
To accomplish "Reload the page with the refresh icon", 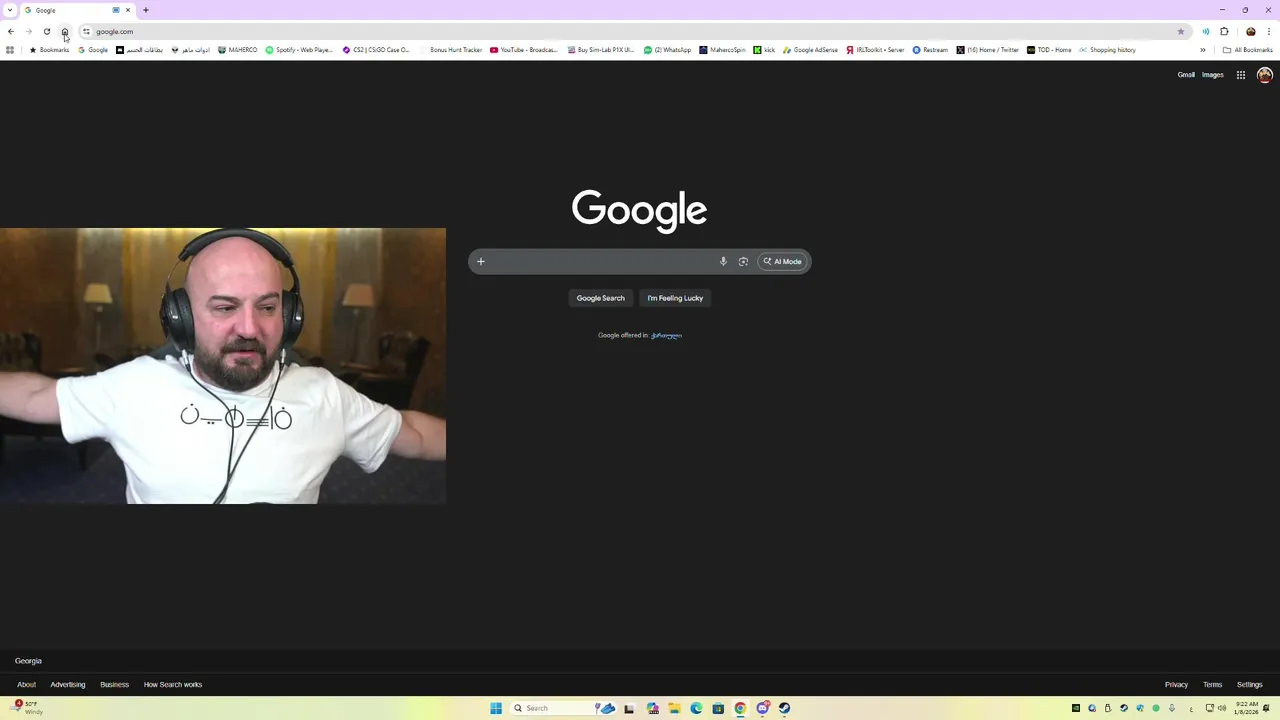I will pos(47,31).
